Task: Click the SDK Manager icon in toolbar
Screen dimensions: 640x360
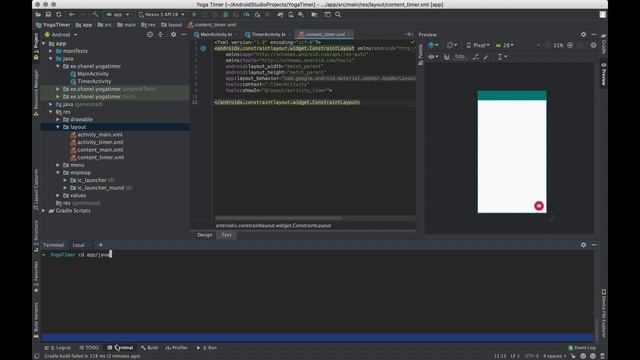Action: [x=301, y=14]
